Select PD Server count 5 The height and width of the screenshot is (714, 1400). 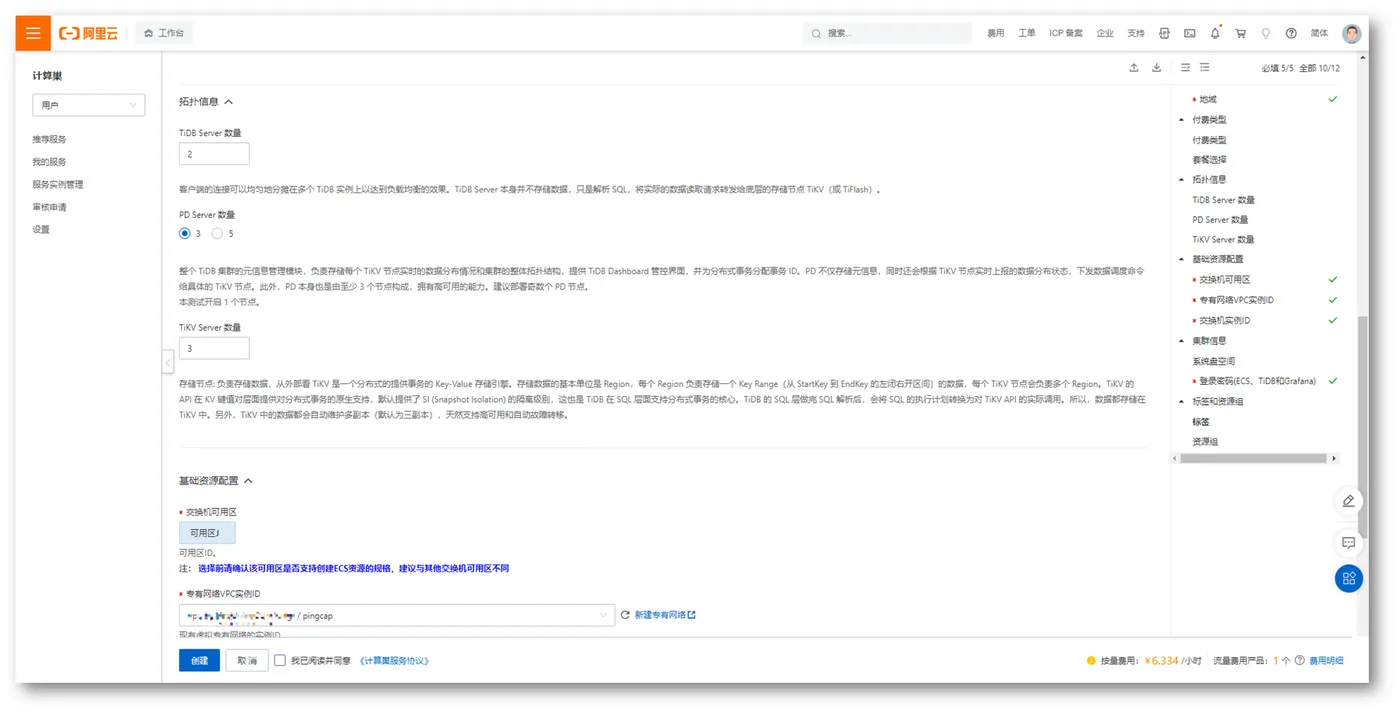(x=217, y=233)
